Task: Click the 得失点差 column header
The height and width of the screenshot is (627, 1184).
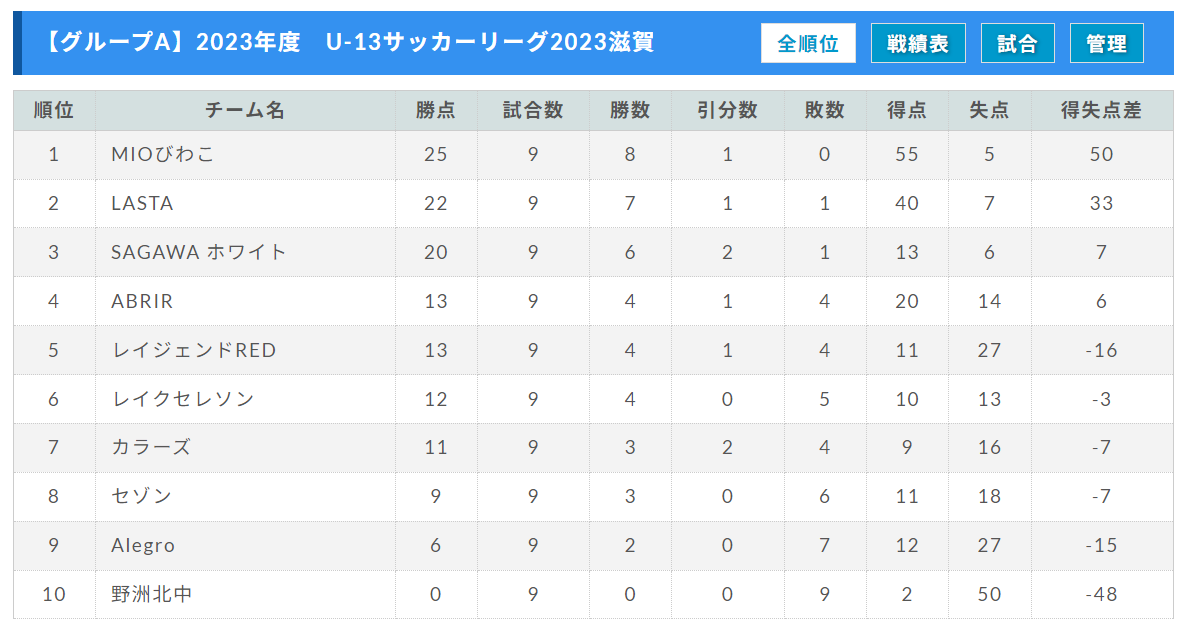Action: 1101,111
